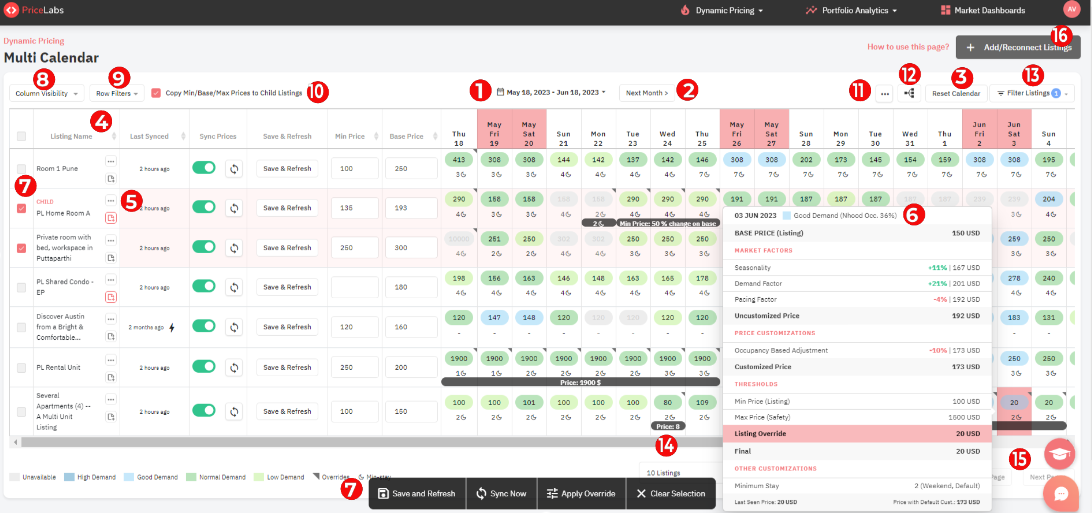
Task: Sort by the Listing Name column arrows
Action: (114, 136)
